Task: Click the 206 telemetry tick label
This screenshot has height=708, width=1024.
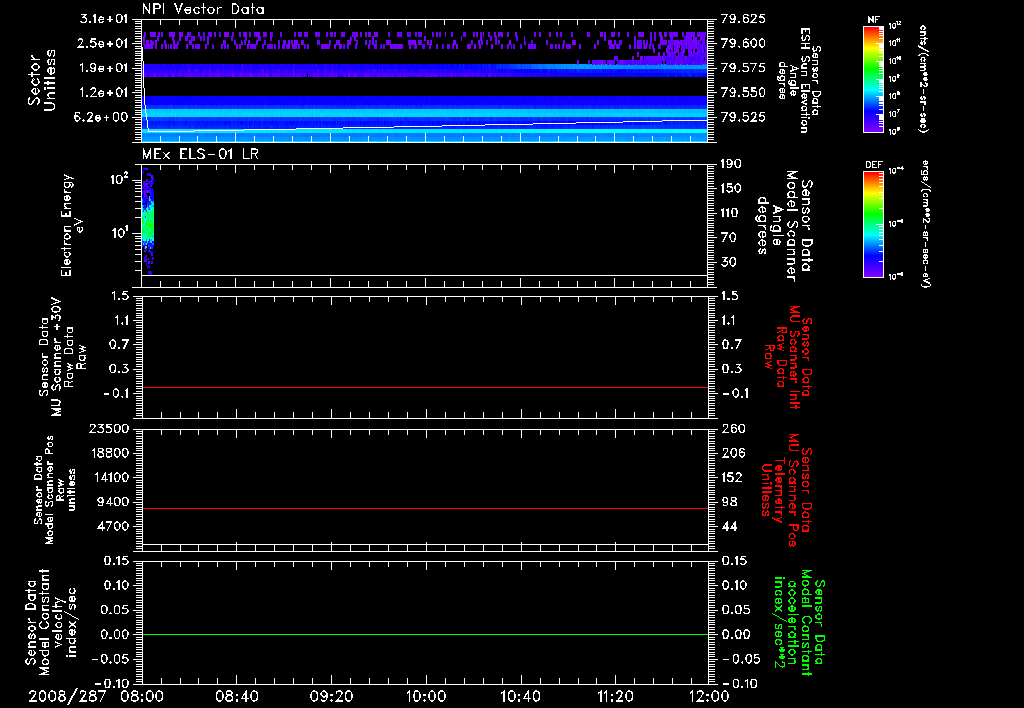Action: pos(732,453)
